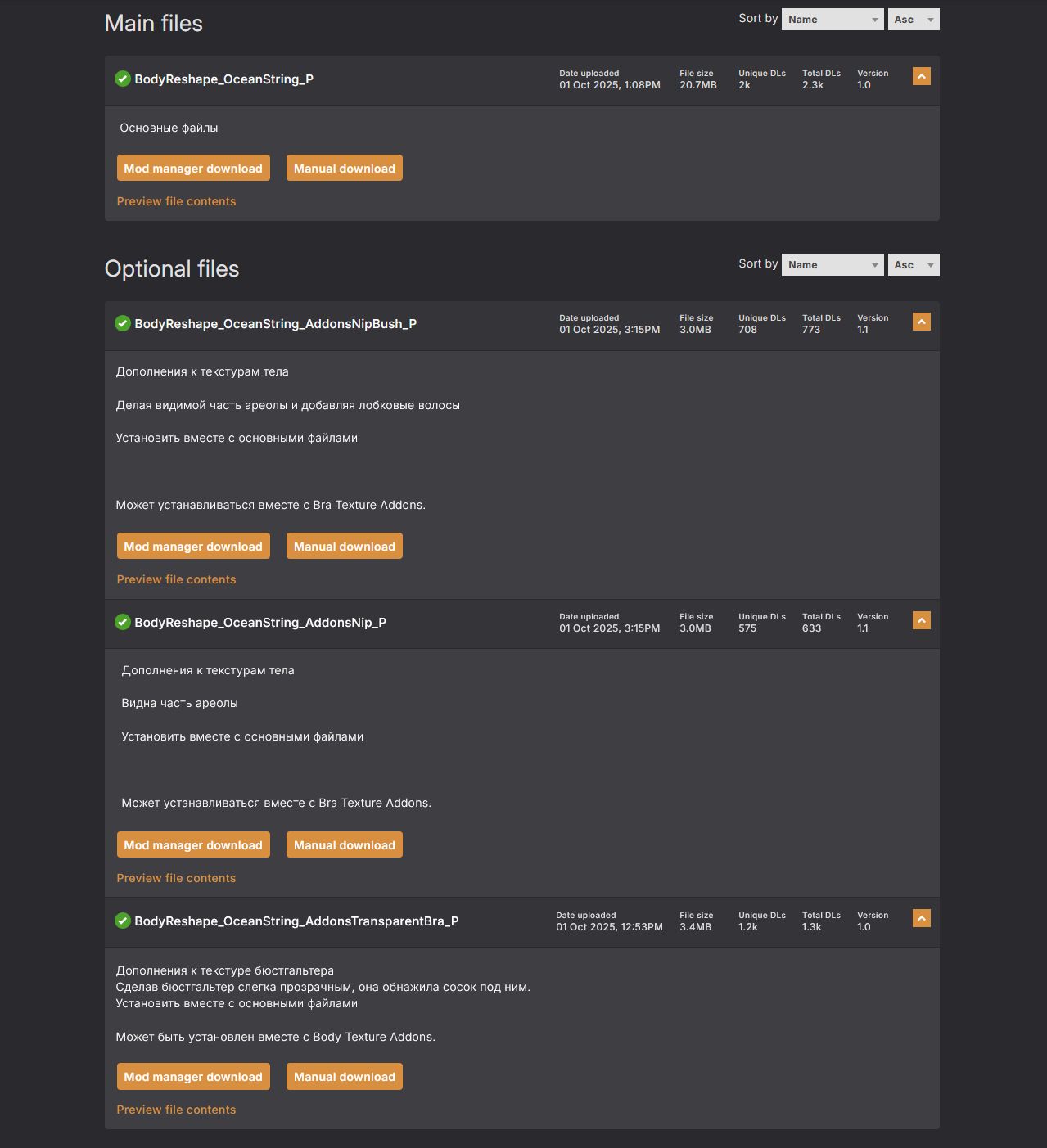Click green checkmark beside AddonsTransparentBra_P file

[x=123, y=921]
